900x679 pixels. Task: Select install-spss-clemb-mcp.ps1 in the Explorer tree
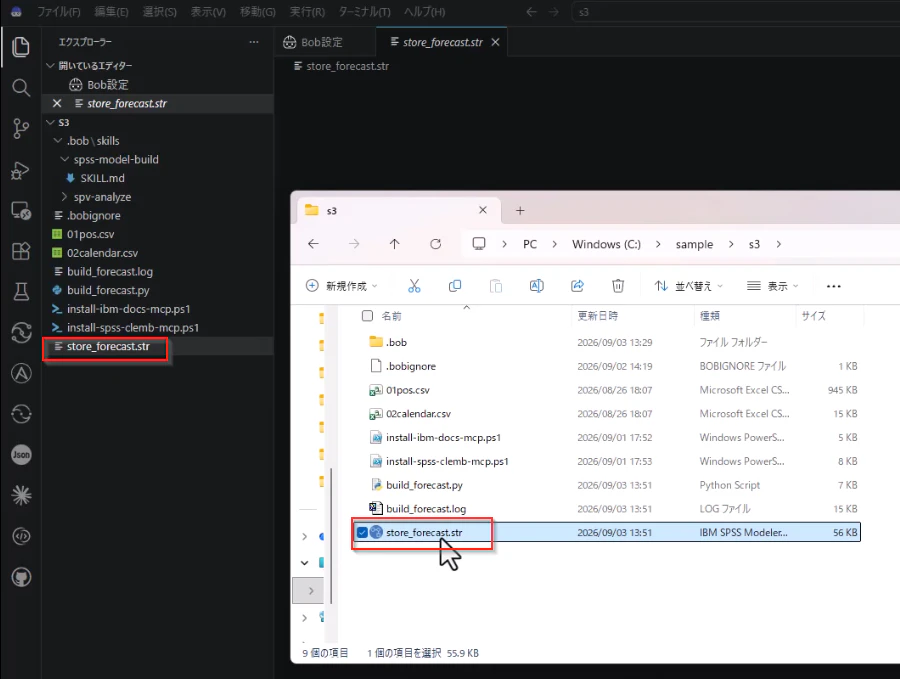[133, 327]
